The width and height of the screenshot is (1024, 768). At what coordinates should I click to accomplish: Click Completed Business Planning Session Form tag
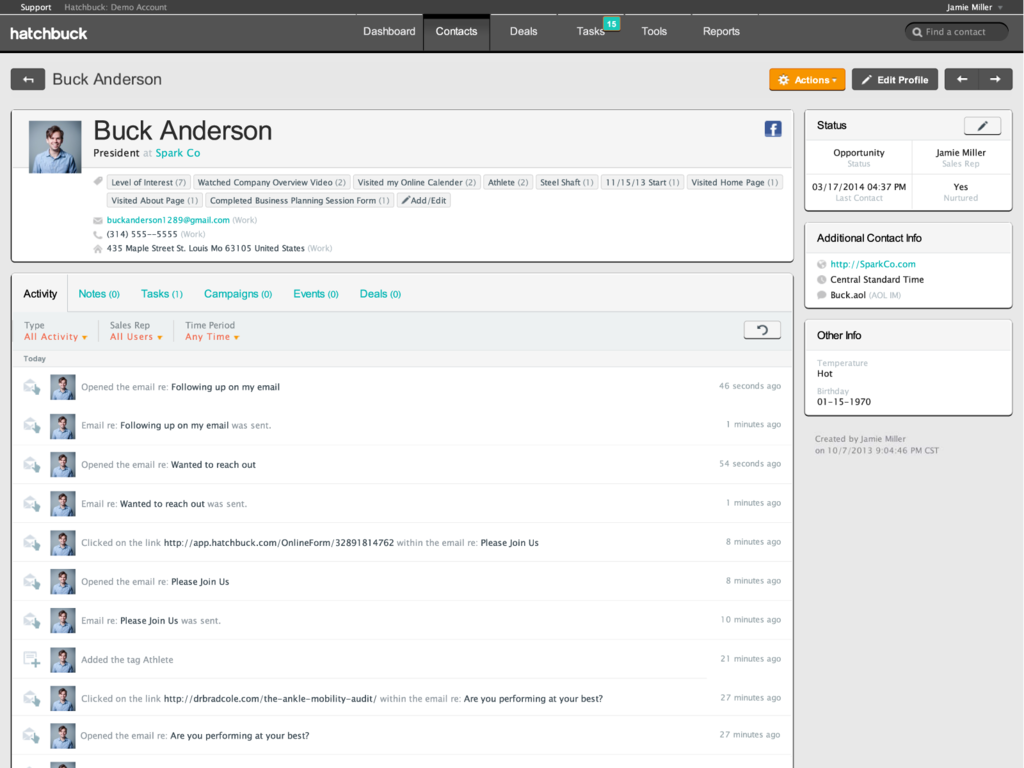300,200
